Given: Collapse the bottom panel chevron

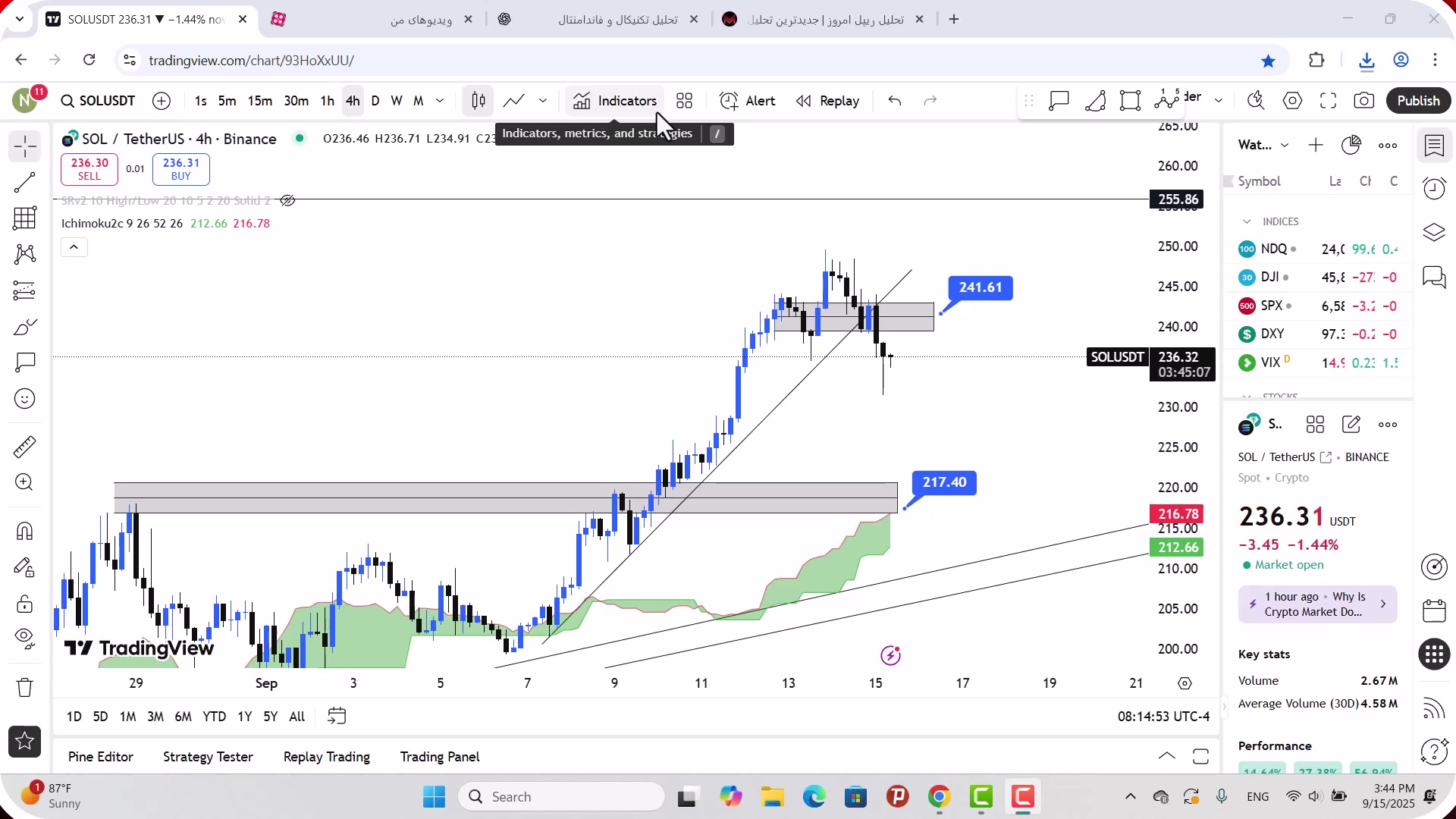Looking at the screenshot, I should [1166, 756].
